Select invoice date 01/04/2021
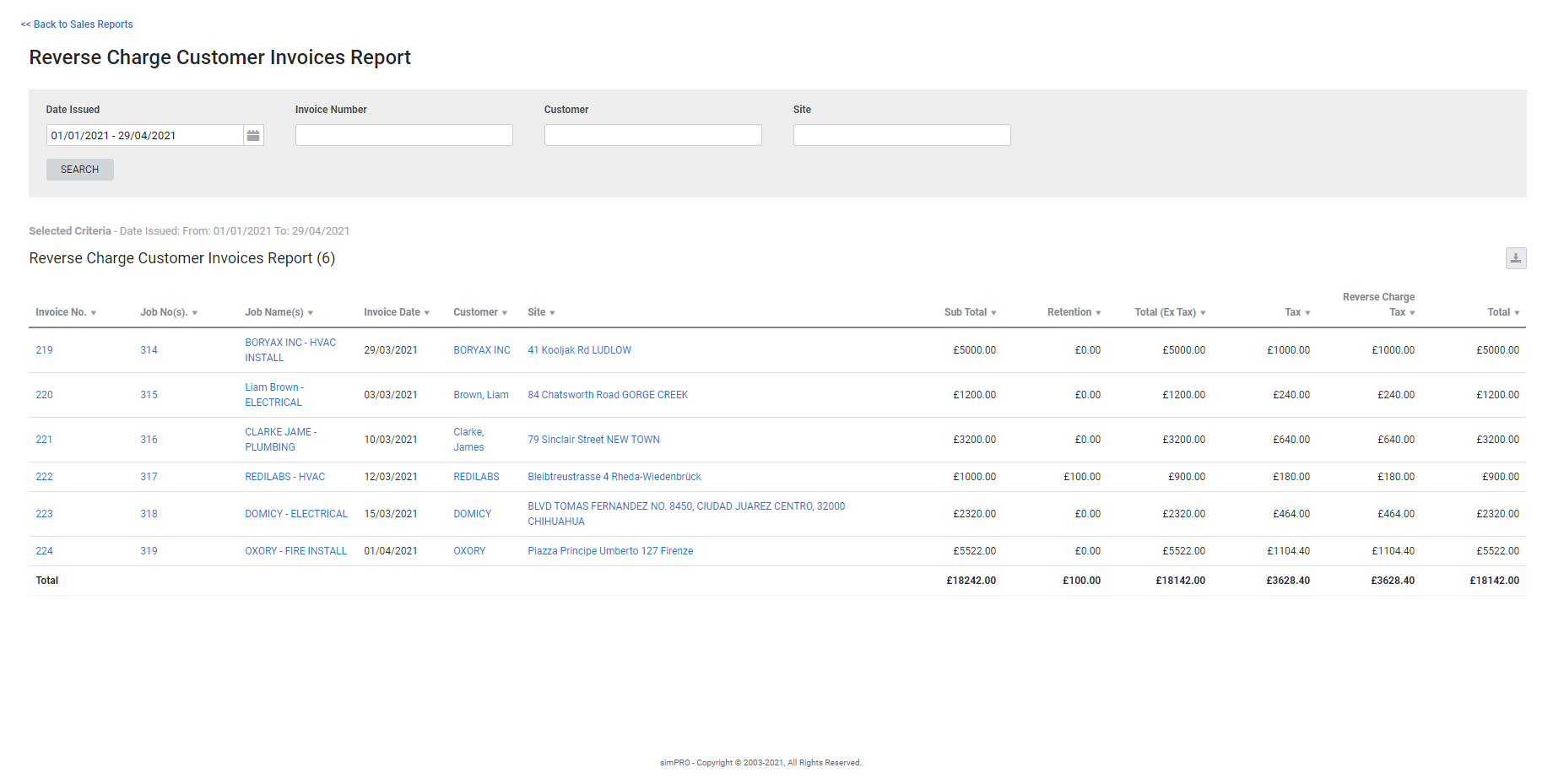 (391, 551)
